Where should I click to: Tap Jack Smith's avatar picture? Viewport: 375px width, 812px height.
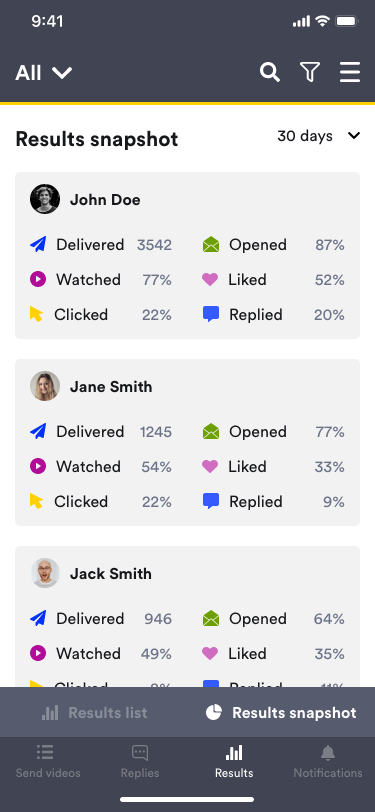45,573
